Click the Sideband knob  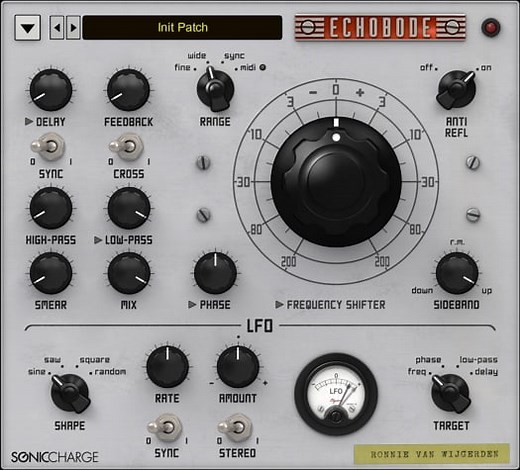tap(457, 273)
